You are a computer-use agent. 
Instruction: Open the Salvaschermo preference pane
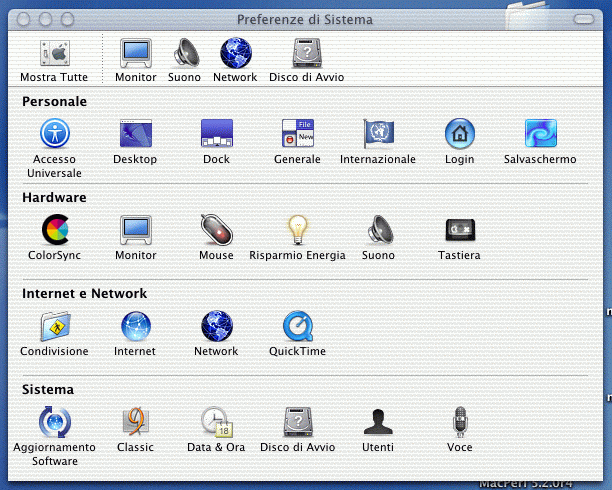(541, 133)
